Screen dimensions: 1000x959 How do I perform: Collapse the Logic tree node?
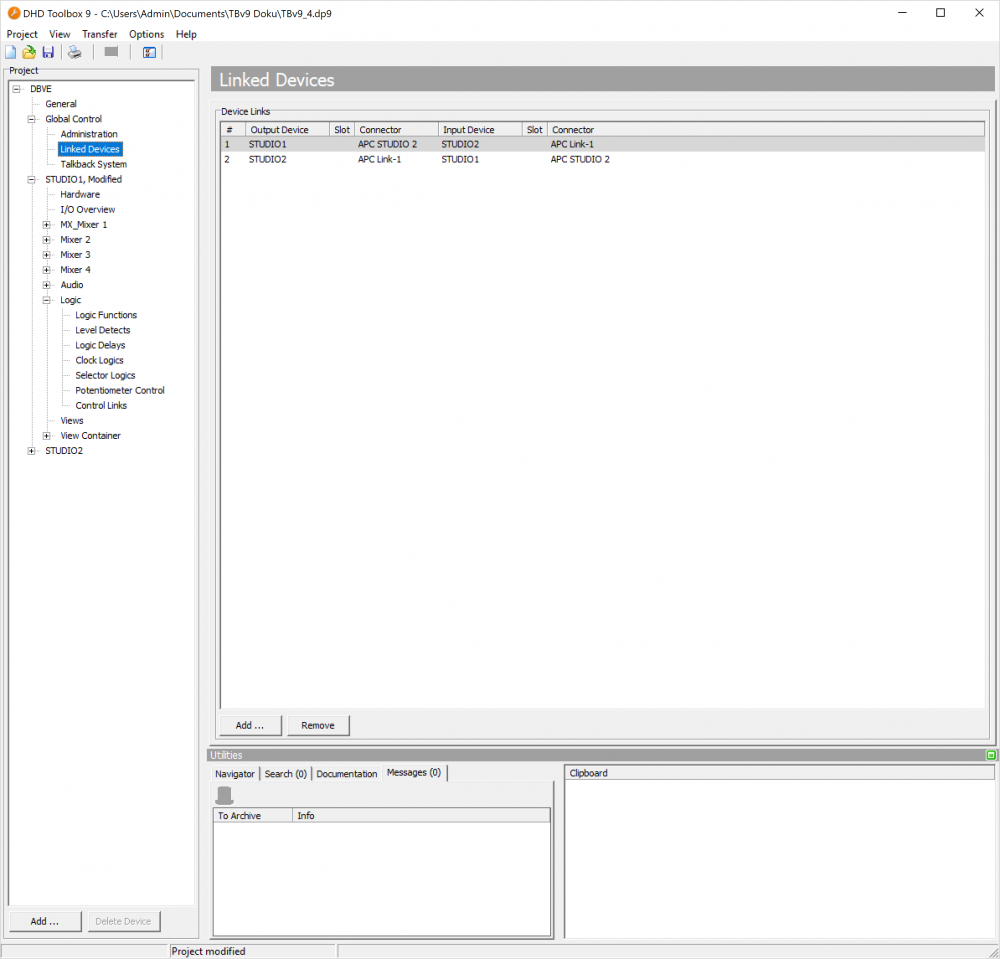pyautogui.click(x=46, y=300)
